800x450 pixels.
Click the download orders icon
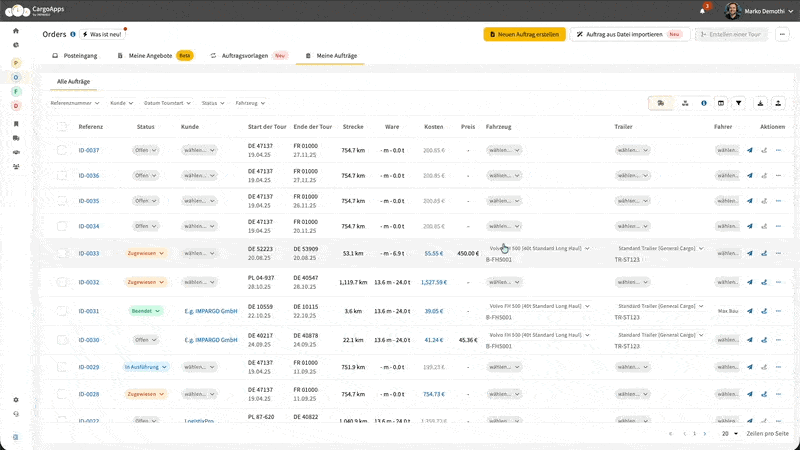760,103
